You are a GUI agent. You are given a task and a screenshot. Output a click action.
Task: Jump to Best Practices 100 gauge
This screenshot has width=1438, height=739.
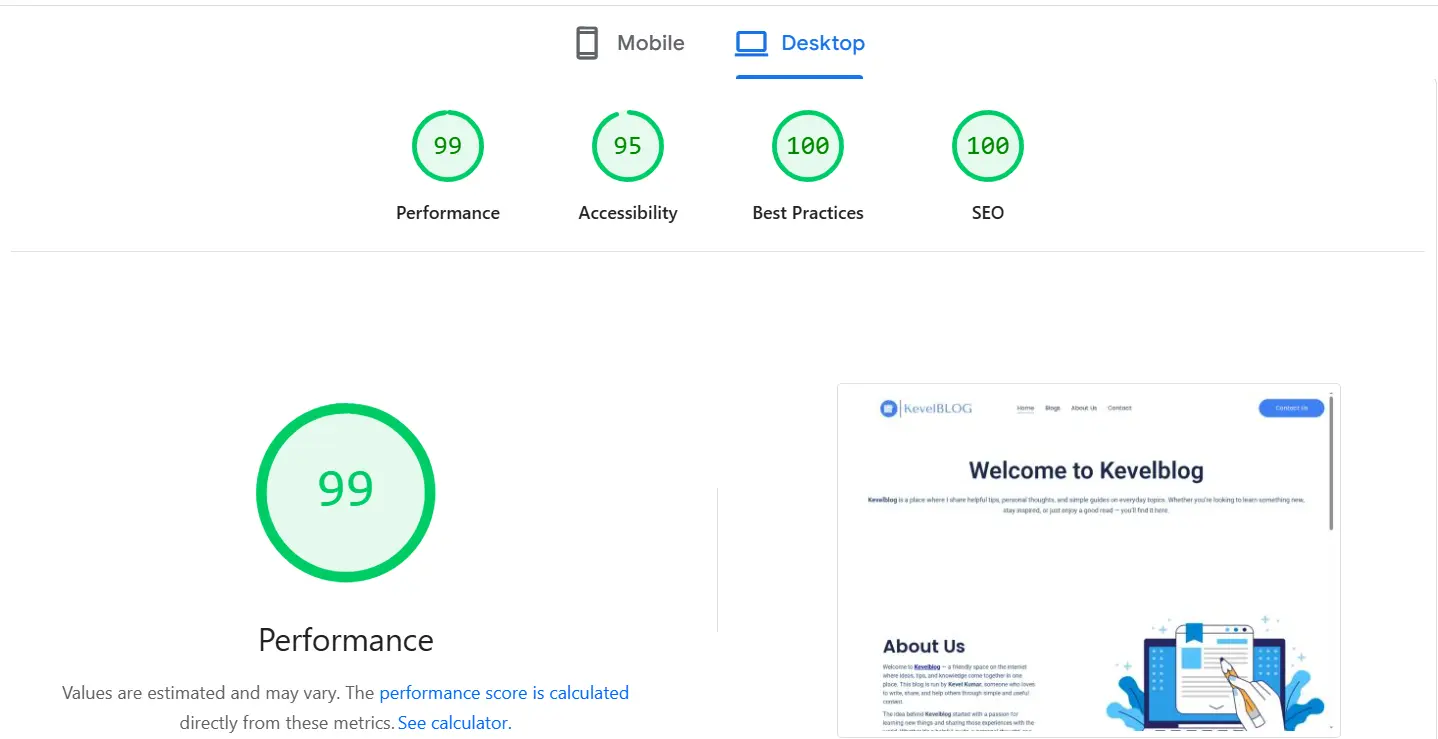808,146
